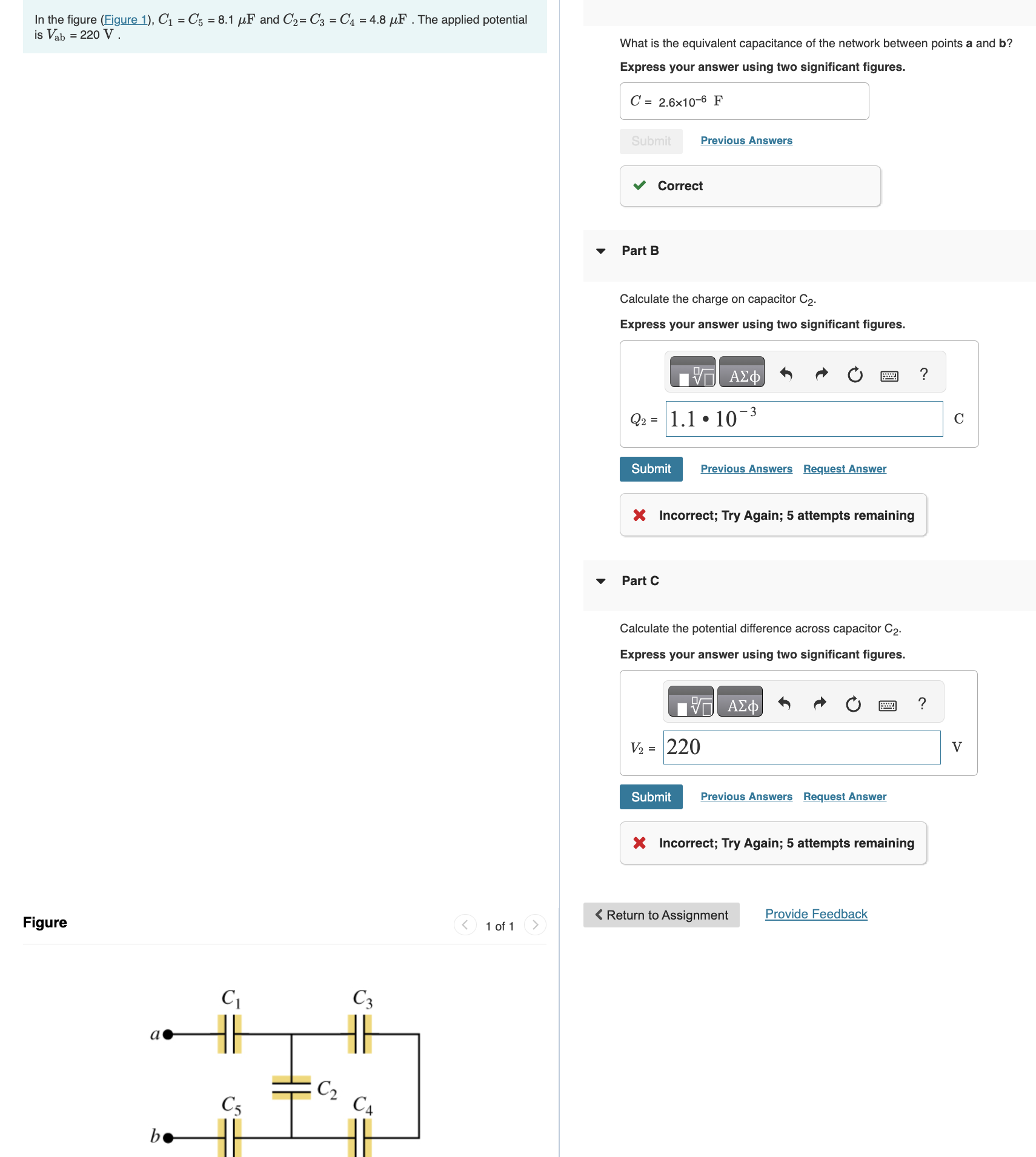1036x1157 pixels.
Task: Click Provide Feedback link
Action: pyautogui.click(x=815, y=914)
